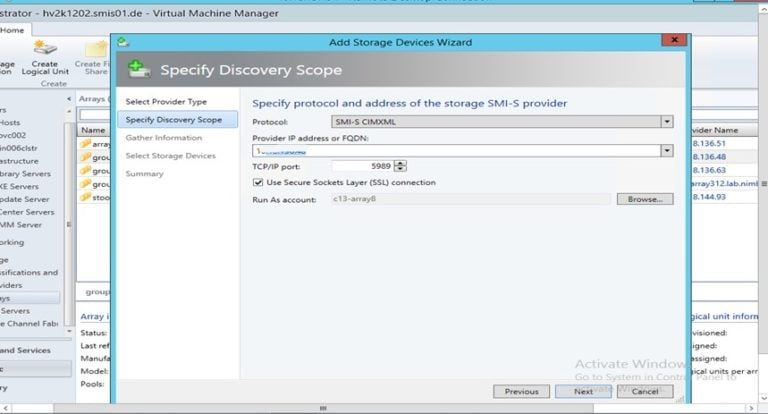
Task: Close the Add Storage Devices Wizard
Action: [675, 42]
